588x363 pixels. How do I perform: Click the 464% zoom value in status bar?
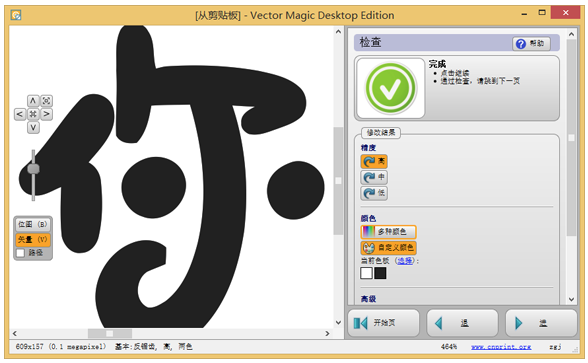(x=449, y=347)
